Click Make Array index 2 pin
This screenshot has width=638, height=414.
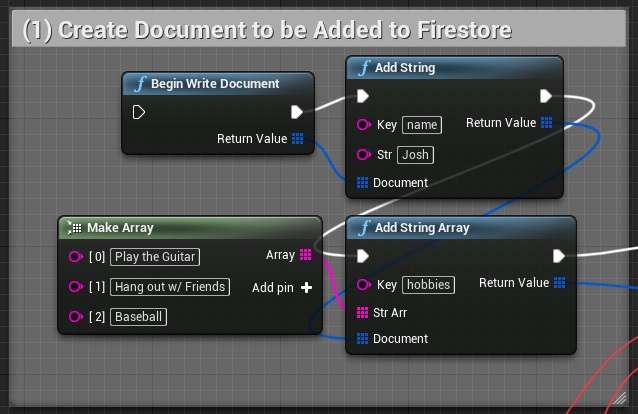76,316
